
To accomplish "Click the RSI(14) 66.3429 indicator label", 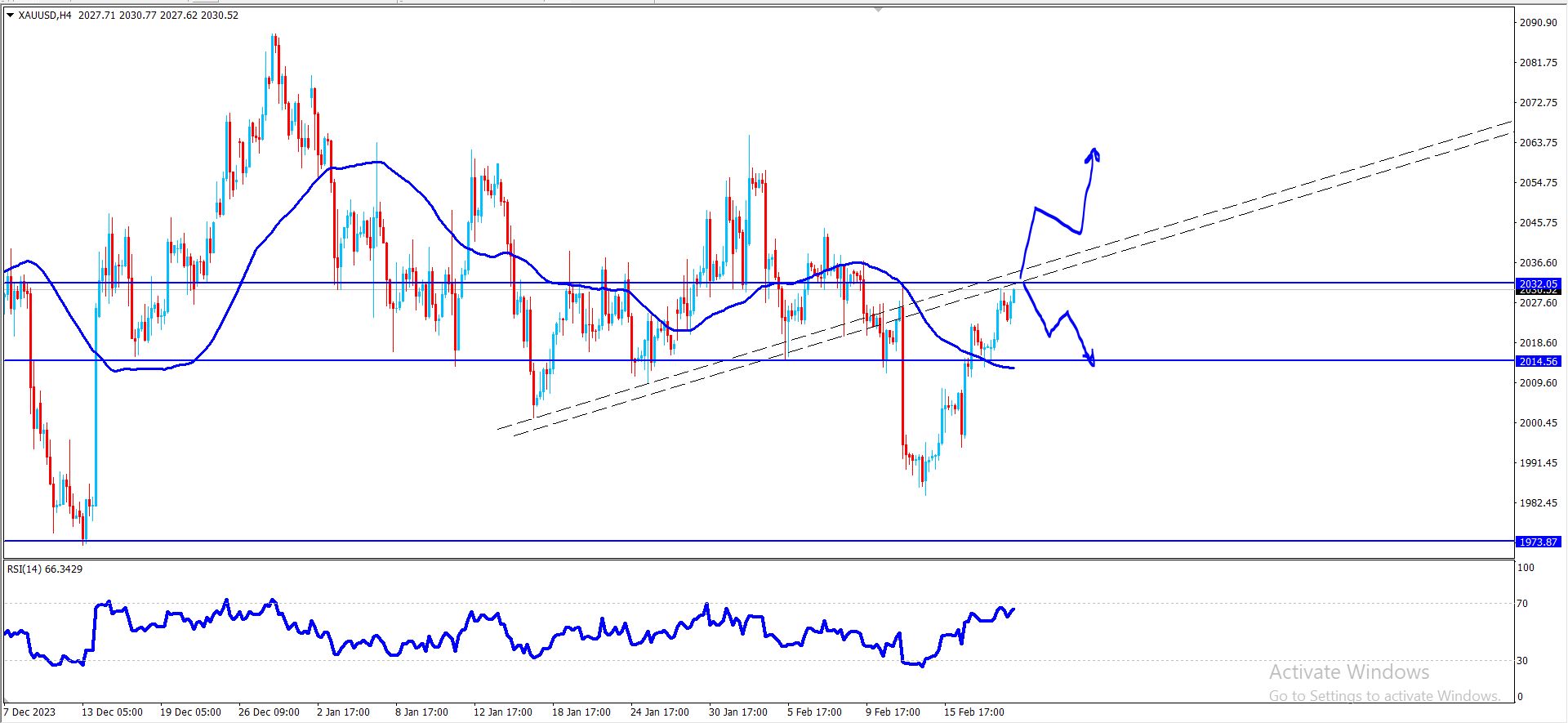I will pyautogui.click(x=45, y=569).
